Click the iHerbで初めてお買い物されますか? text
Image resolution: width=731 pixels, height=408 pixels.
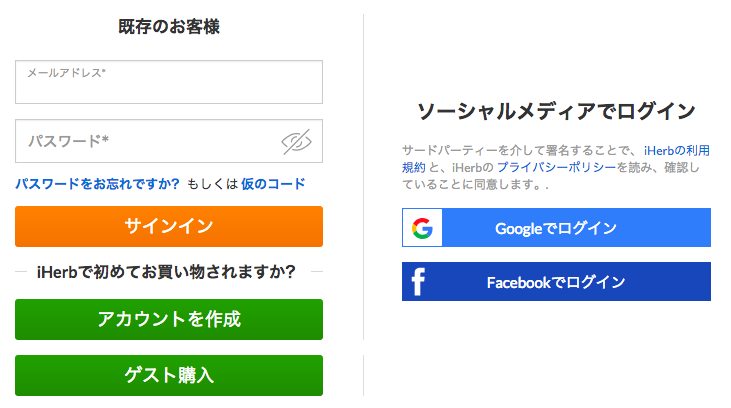(166, 272)
